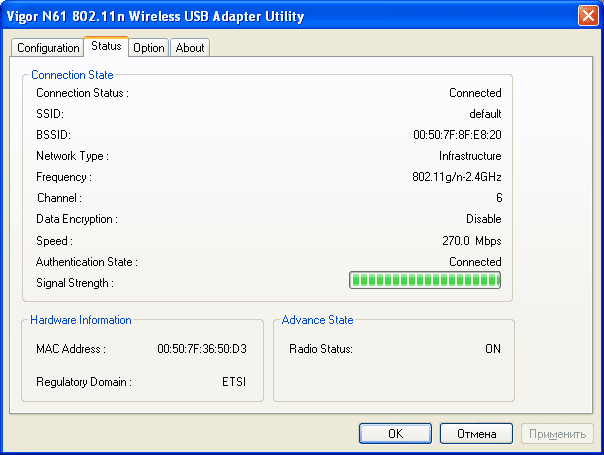Click the Authentication State value 'Connected'
The image size is (604, 455).
tap(475, 262)
